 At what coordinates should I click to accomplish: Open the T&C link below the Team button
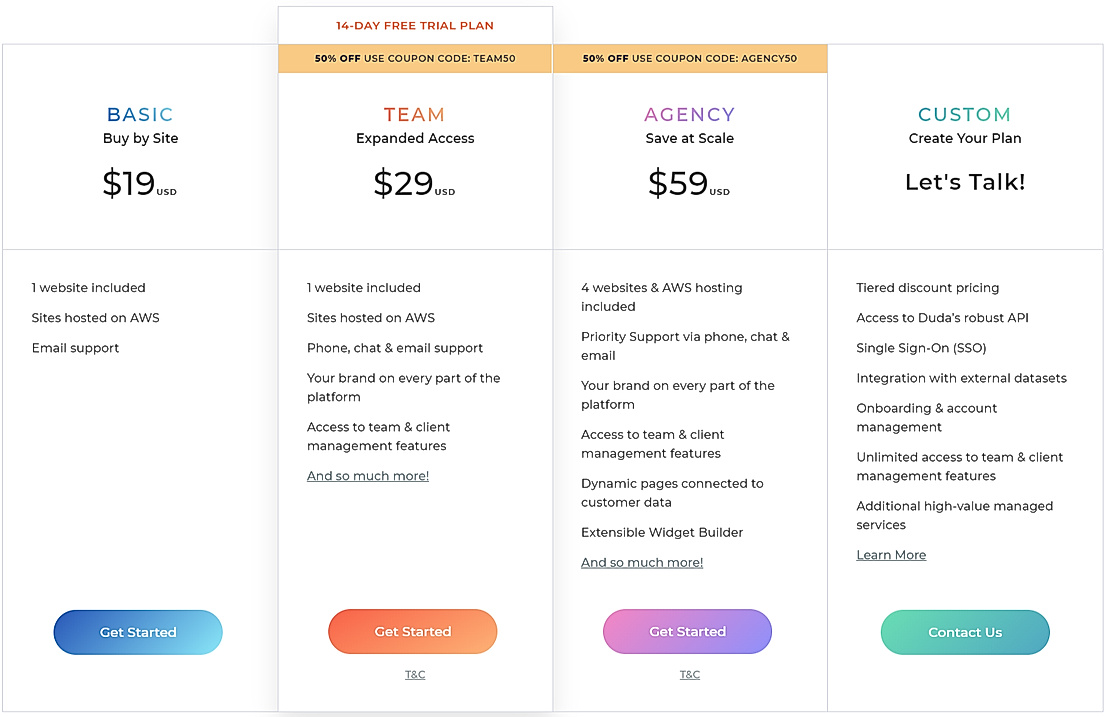[415, 675]
